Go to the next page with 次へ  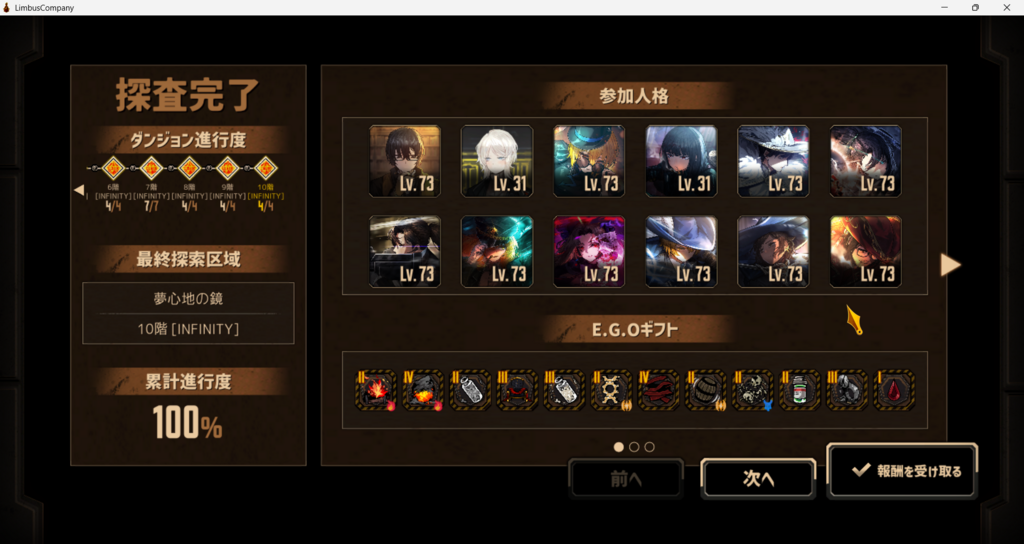[x=758, y=479]
